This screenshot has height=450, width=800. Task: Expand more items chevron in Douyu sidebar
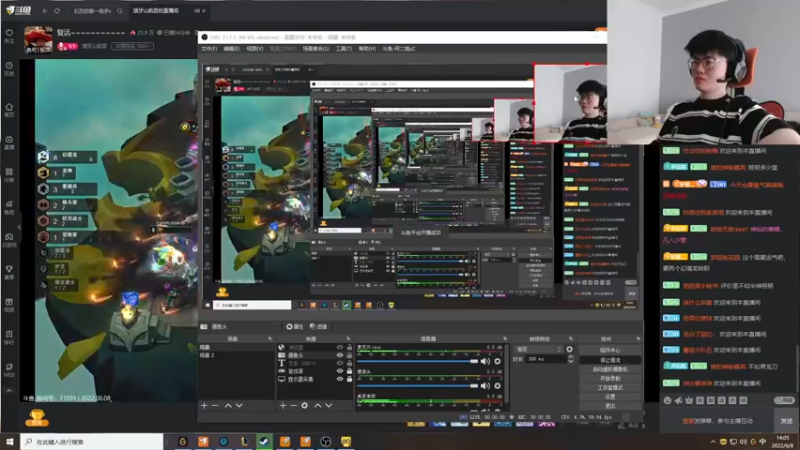point(9,391)
